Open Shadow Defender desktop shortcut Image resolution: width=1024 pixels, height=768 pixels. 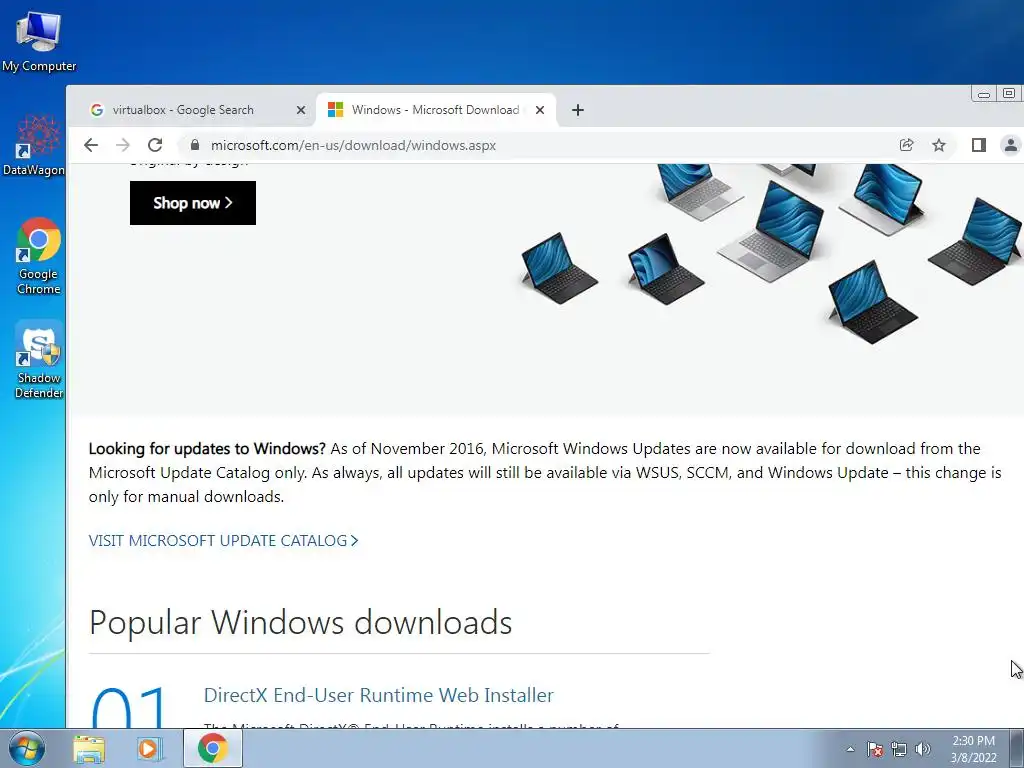click(39, 360)
